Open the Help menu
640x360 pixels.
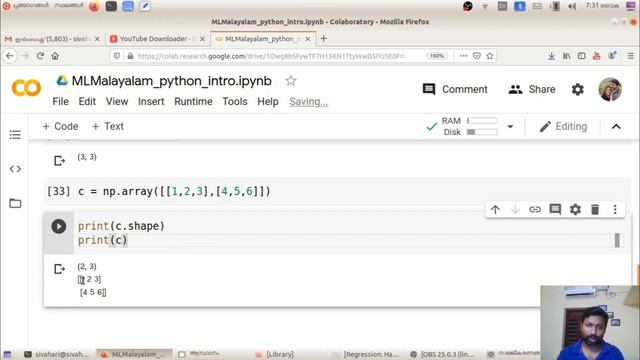(268, 102)
